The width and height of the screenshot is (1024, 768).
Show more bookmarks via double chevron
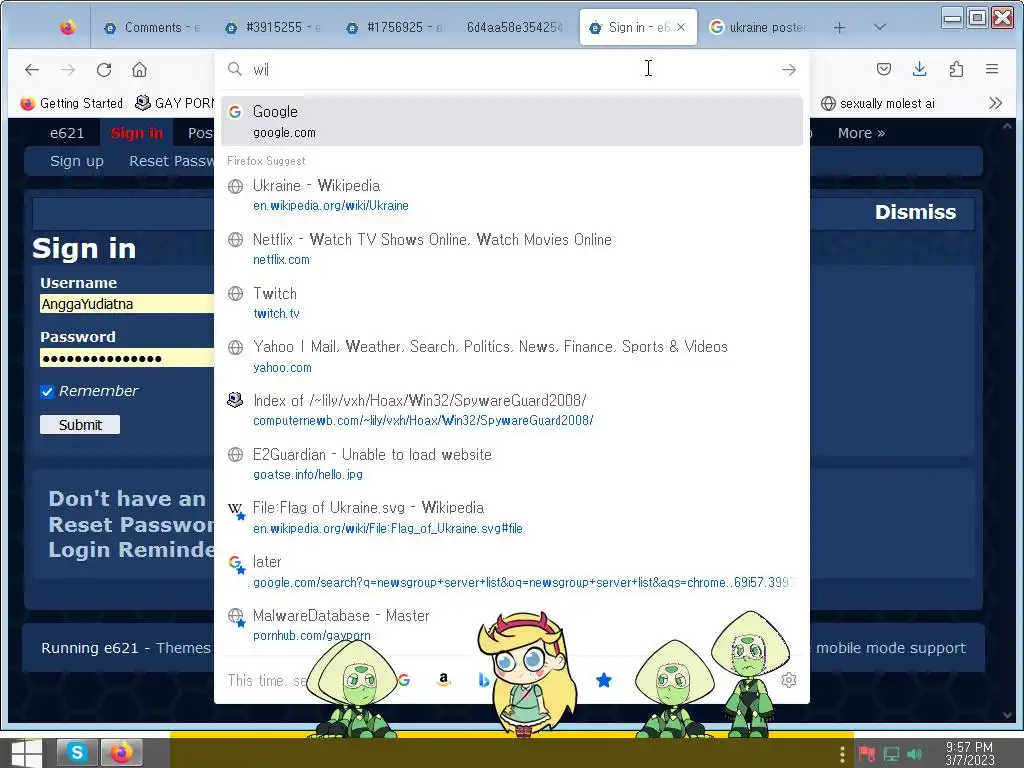(995, 103)
